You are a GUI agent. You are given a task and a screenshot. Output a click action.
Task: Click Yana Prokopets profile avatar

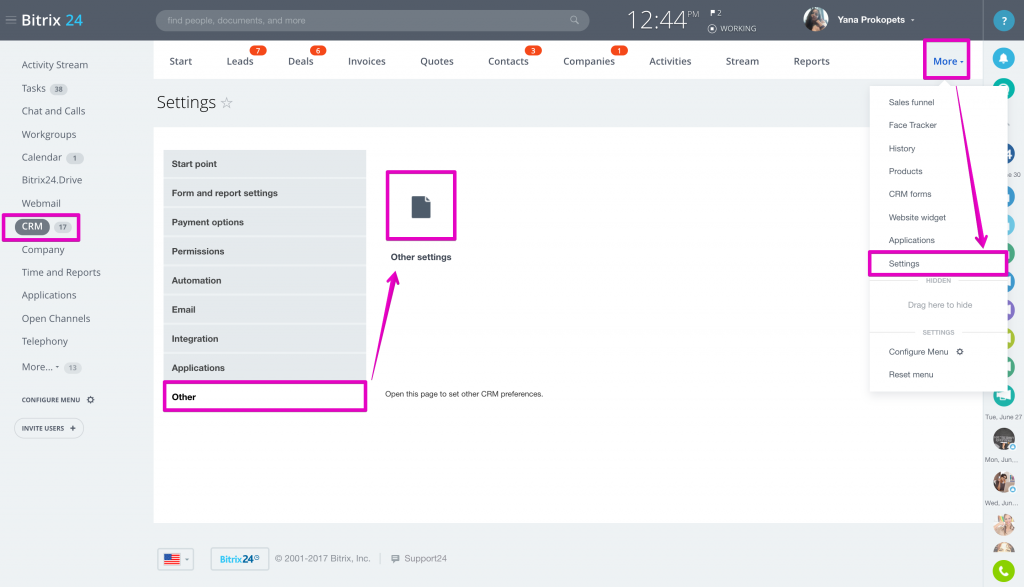[816, 20]
